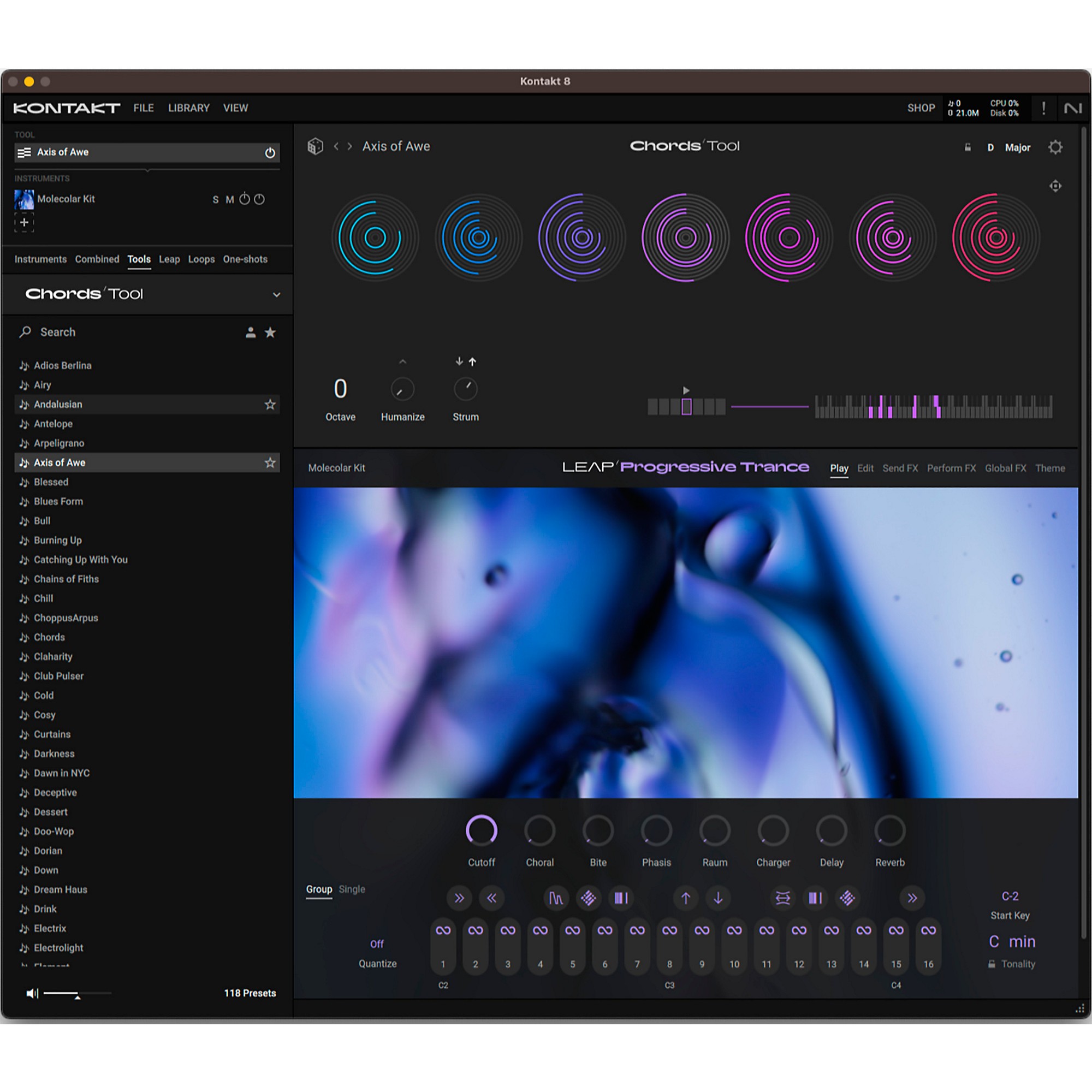Click the exclamation alert icon in header
The image size is (1092, 1092).
(x=1043, y=108)
